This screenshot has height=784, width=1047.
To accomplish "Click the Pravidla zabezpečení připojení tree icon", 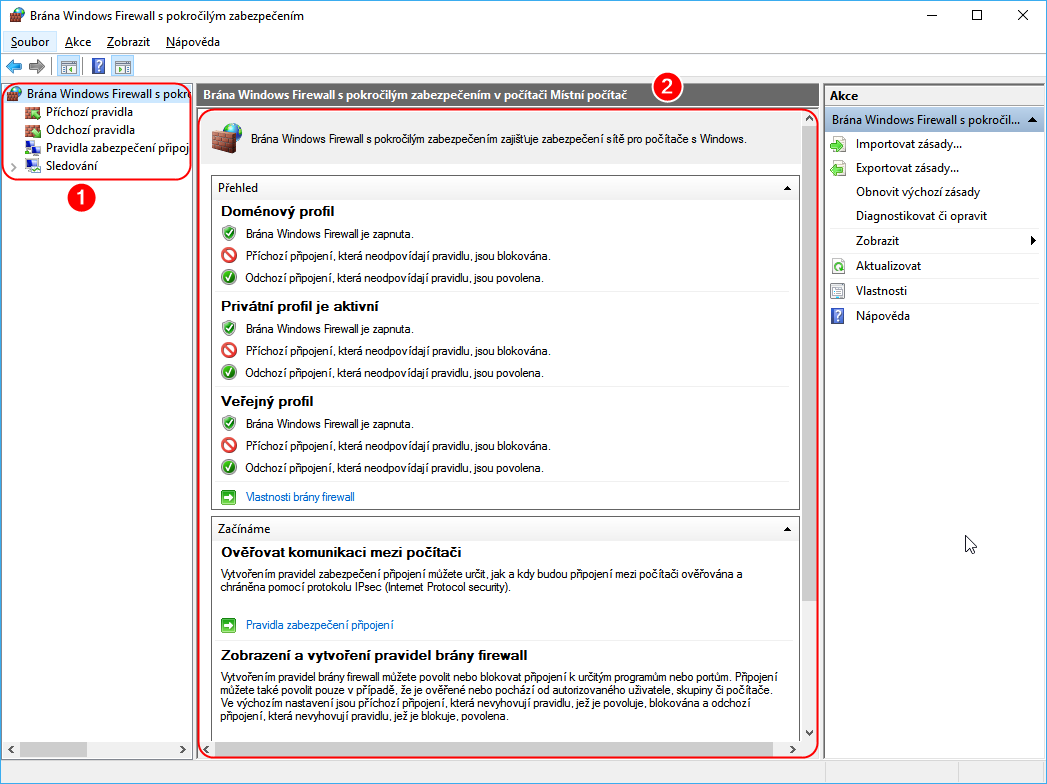I will tap(33, 148).
